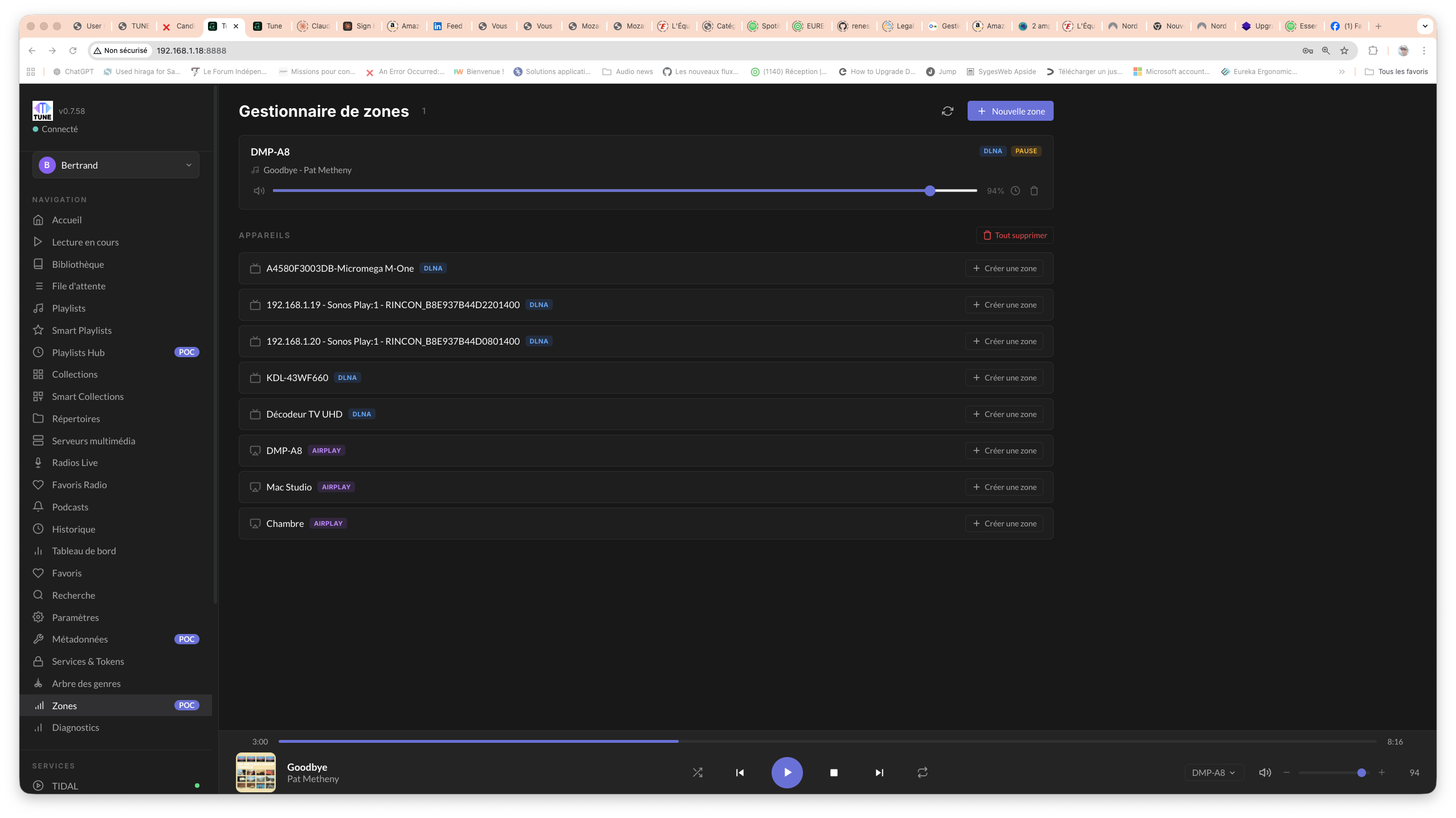1456x818 pixels.
Task: Click the refresh zones icon
Action: coord(947,111)
